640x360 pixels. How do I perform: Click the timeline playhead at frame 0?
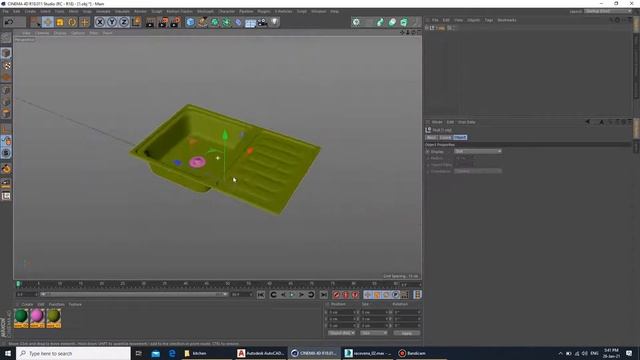point(18,284)
